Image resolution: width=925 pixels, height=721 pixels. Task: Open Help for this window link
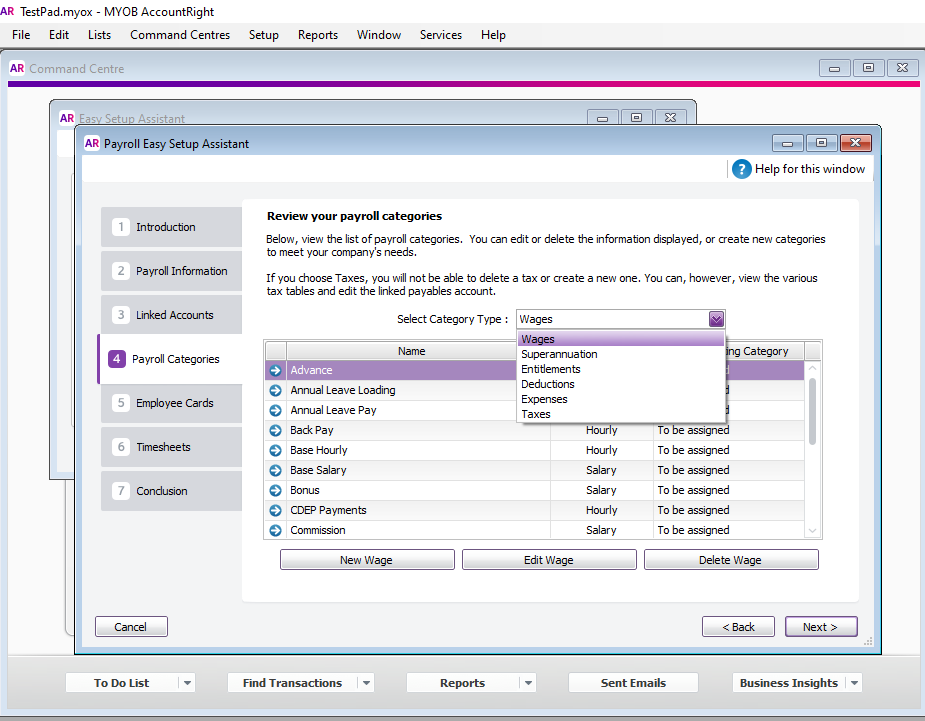[x=809, y=169]
